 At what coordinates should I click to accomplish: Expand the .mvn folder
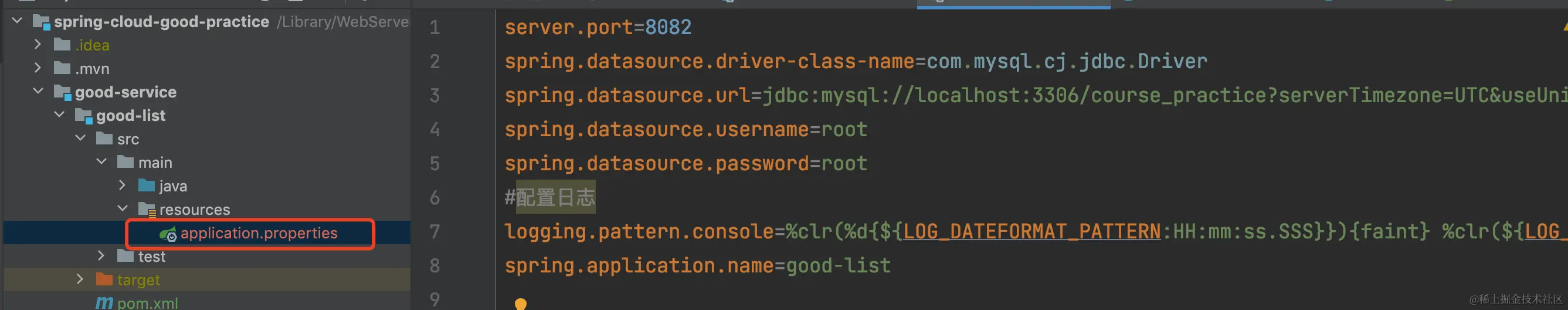(x=38, y=68)
